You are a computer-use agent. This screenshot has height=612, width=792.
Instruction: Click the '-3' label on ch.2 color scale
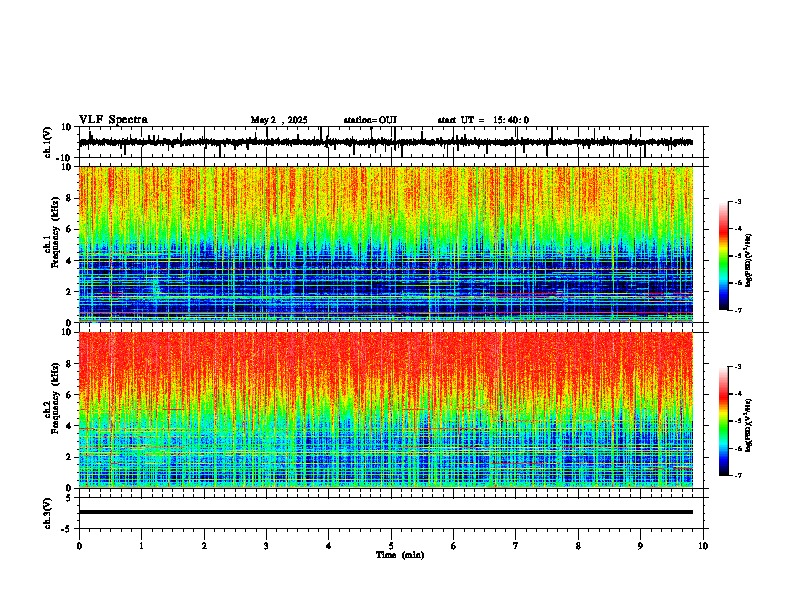click(738, 367)
